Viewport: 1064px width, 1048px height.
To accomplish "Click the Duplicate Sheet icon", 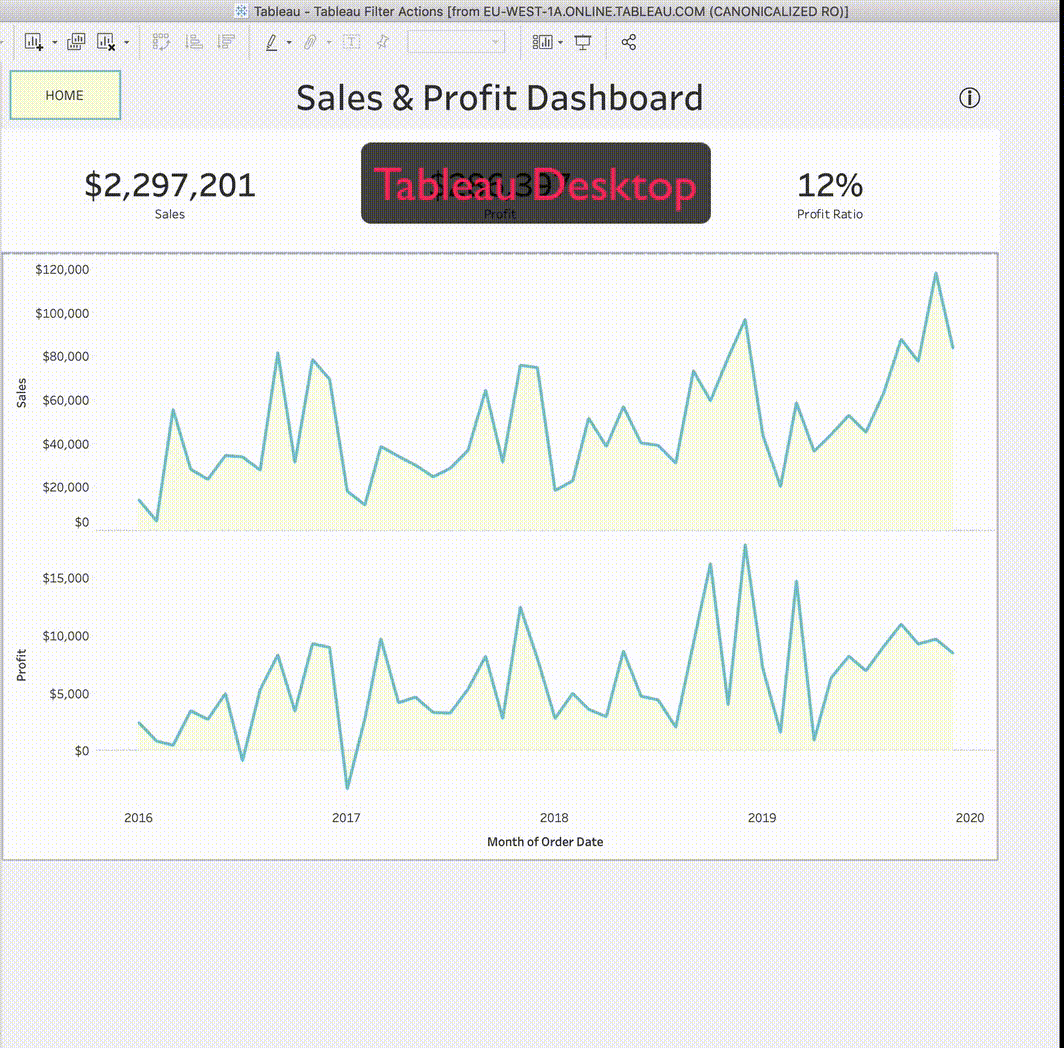I will point(76,42).
